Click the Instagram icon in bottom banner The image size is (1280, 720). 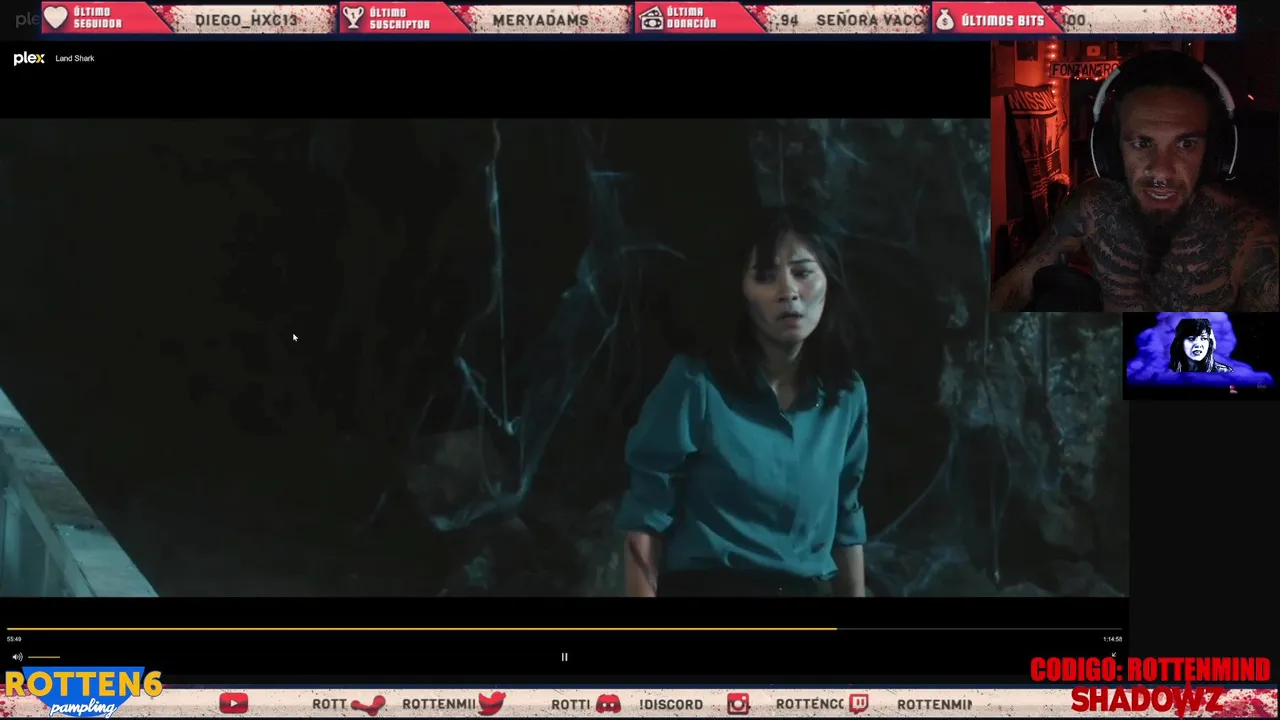tap(738, 704)
